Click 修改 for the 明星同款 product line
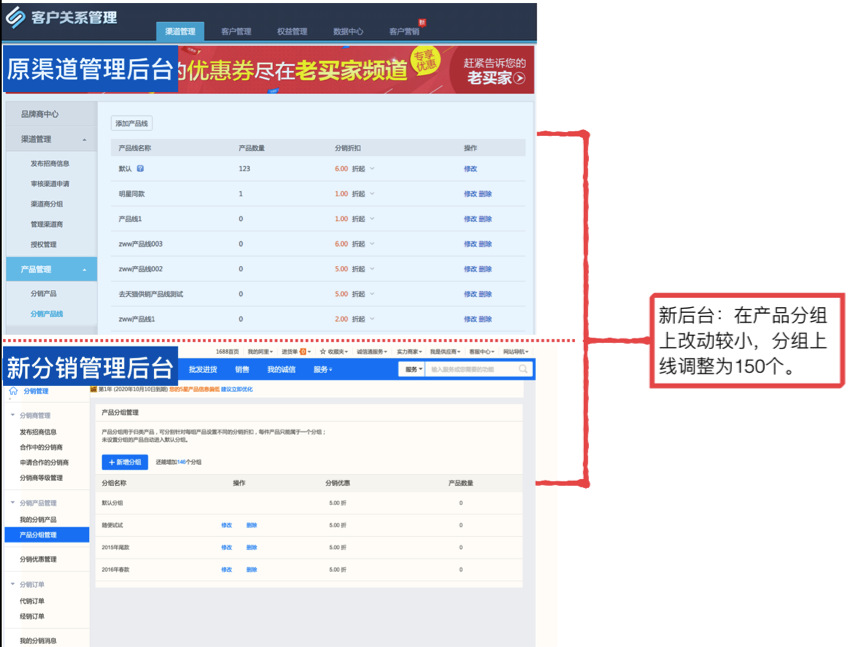The image size is (864, 647). tap(470, 194)
